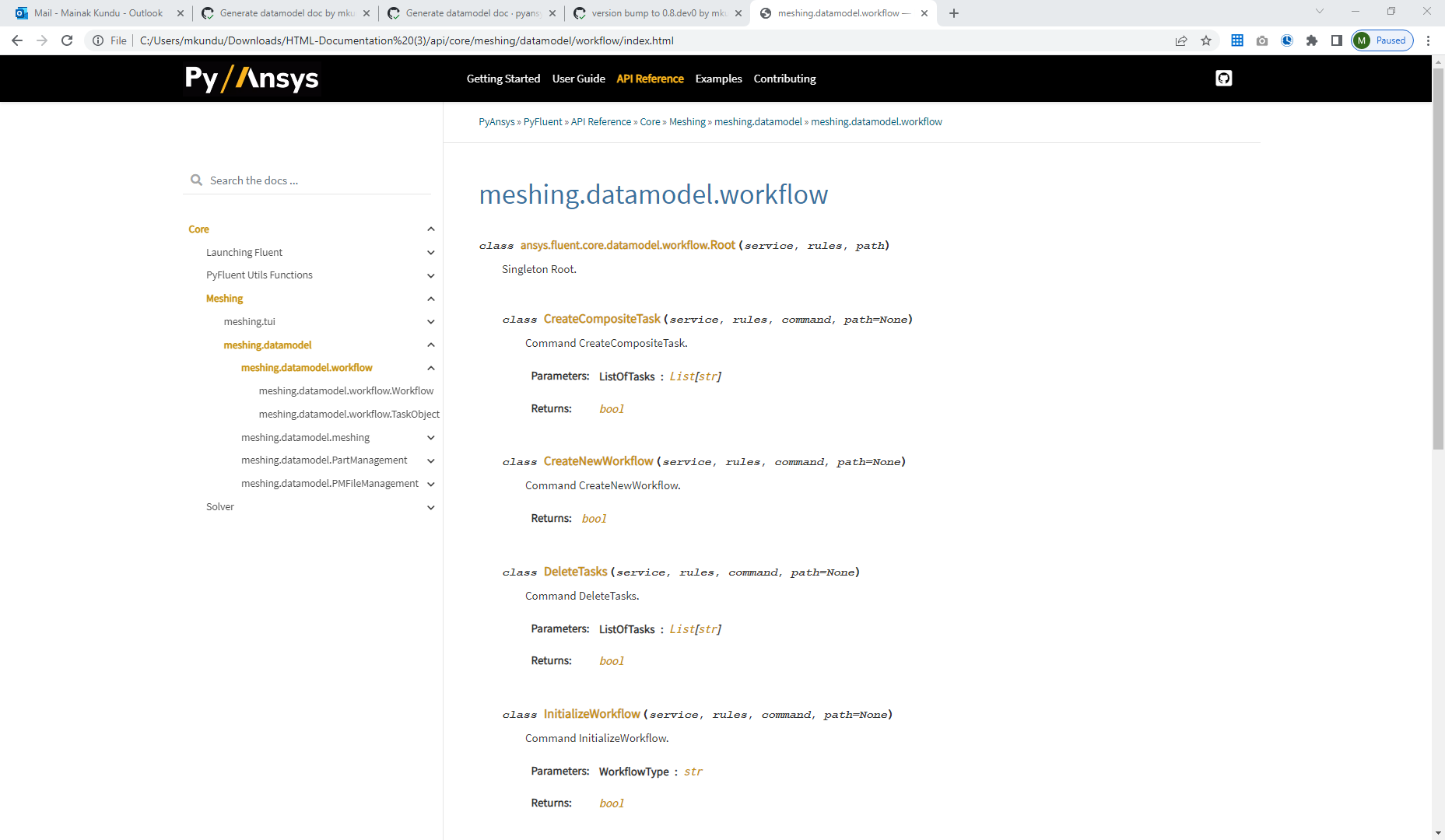Open the Extensions puzzle icon
This screenshot has width=1445, height=840.
click(x=1312, y=40)
